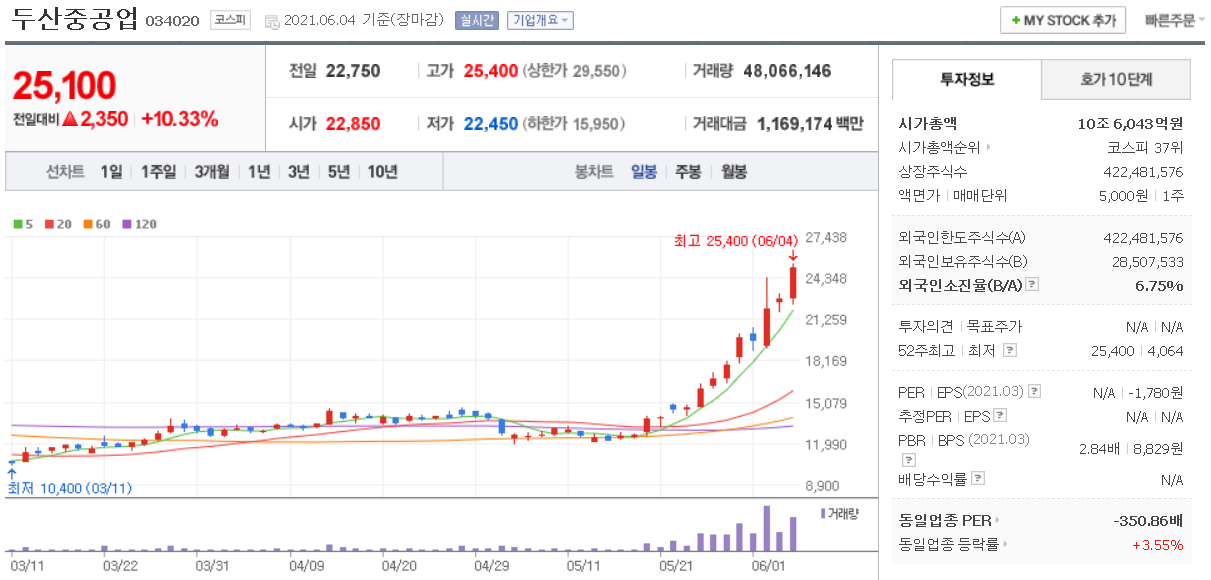Open the help icon beside 배당수익률
The width and height of the screenshot is (1211, 580).
[978, 479]
